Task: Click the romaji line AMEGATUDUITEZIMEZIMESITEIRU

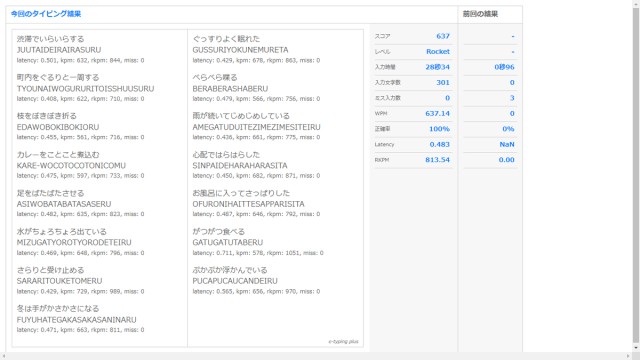Action: (x=256, y=127)
